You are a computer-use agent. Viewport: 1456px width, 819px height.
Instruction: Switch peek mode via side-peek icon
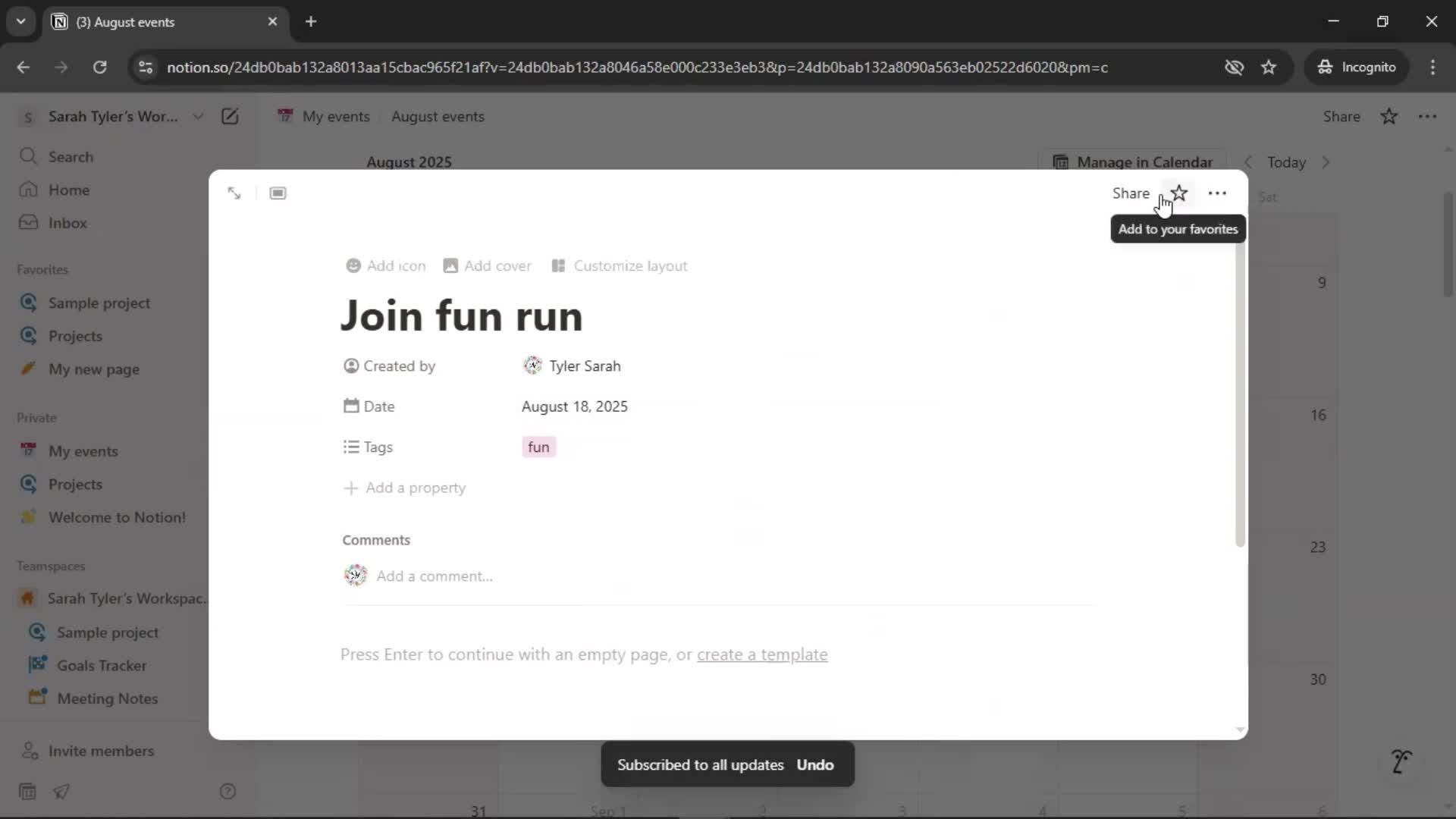pyautogui.click(x=278, y=193)
